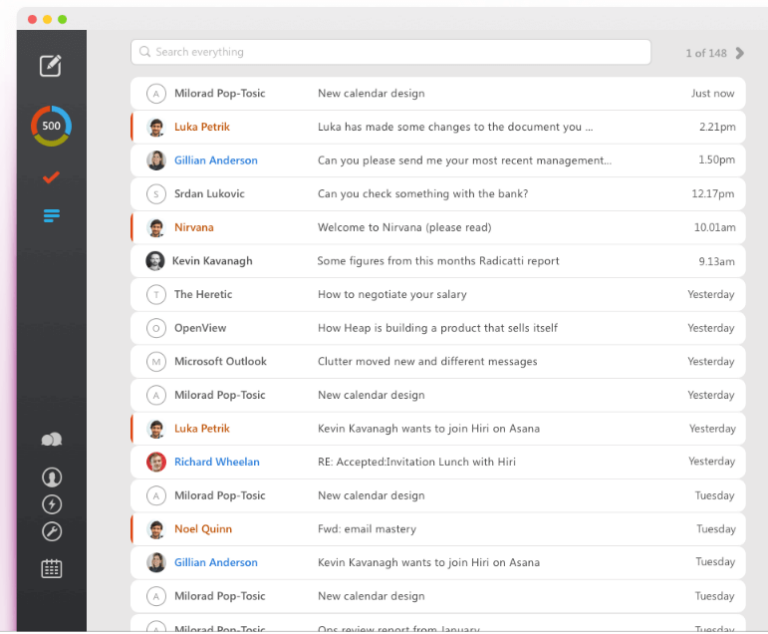The width and height of the screenshot is (768, 634).
Task: Open the 500 score ring indicator
Action: [51, 126]
